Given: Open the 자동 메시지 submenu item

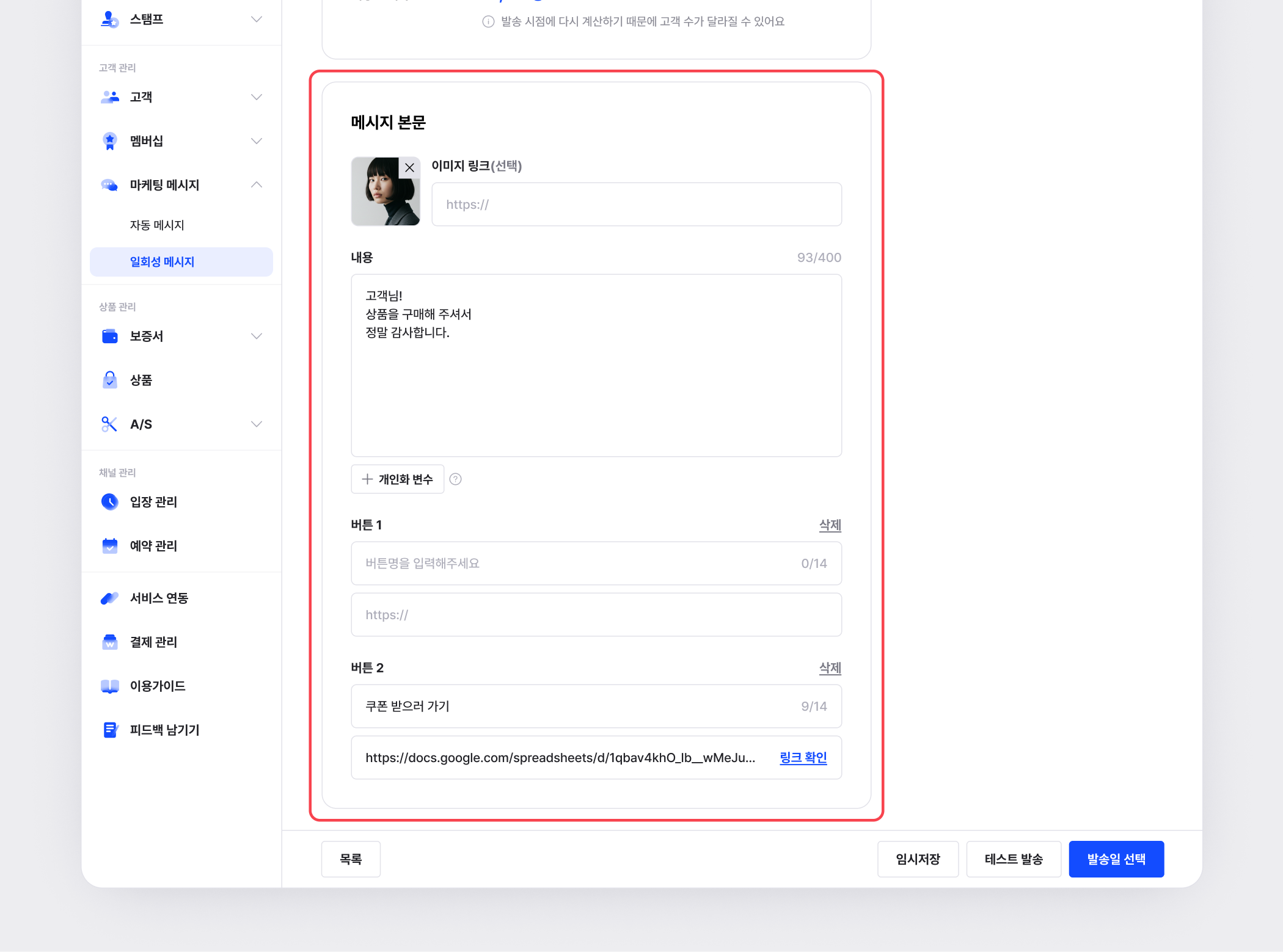Looking at the screenshot, I should (x=157, y=225).
